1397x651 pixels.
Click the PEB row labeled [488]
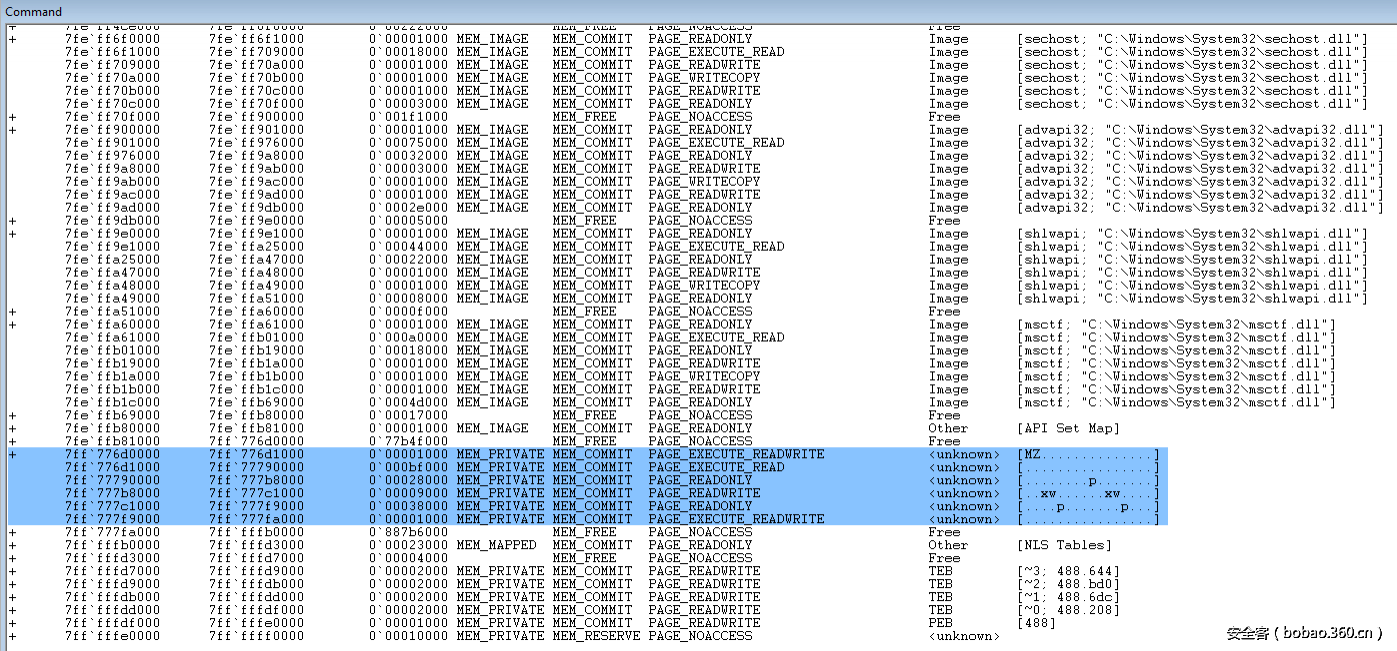pos(1036,623)
